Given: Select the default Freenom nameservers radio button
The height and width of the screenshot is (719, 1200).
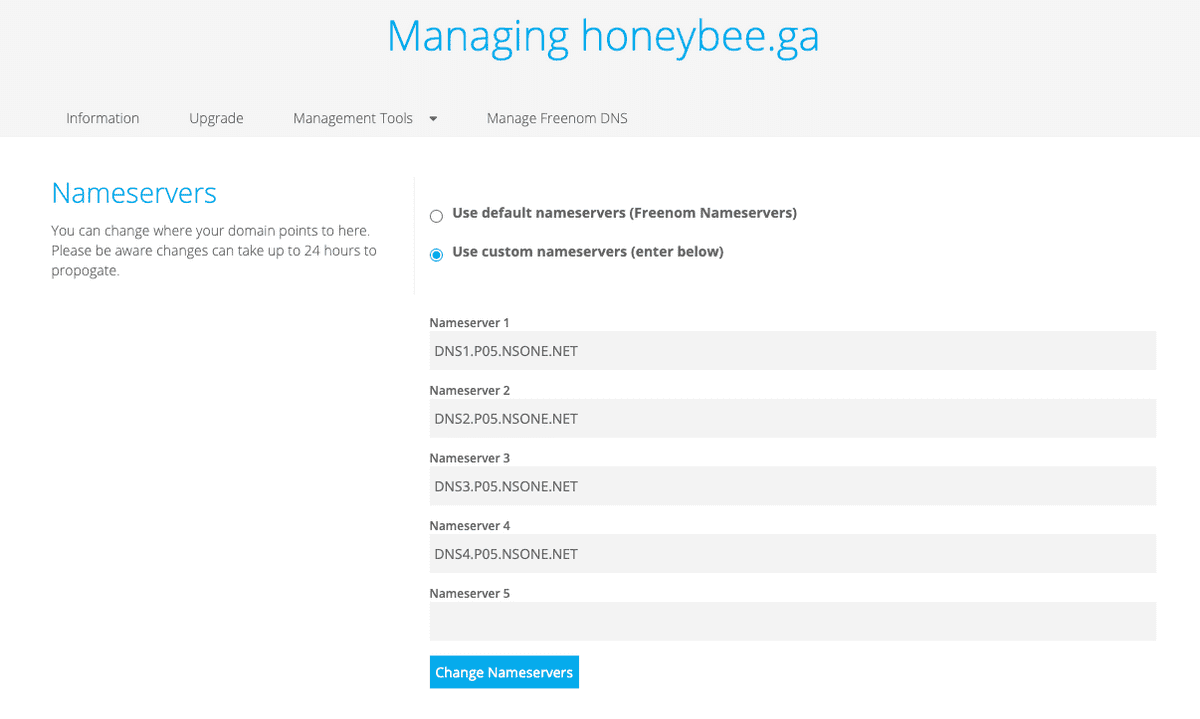Looking at the screenshot, I should click(x=436, y=216).
